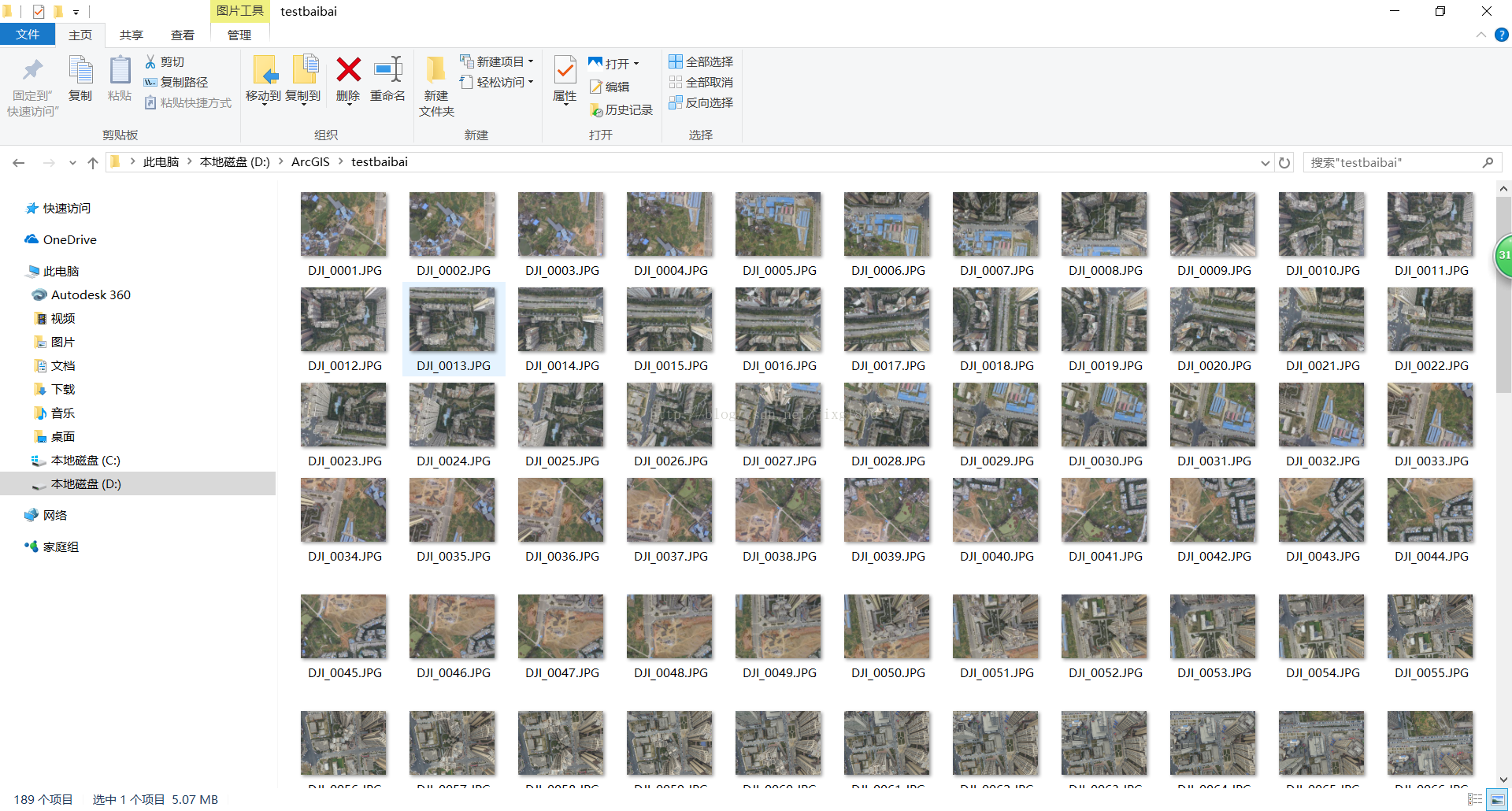Select thumbnail DJI_0050.JPG

click(888, 637)
